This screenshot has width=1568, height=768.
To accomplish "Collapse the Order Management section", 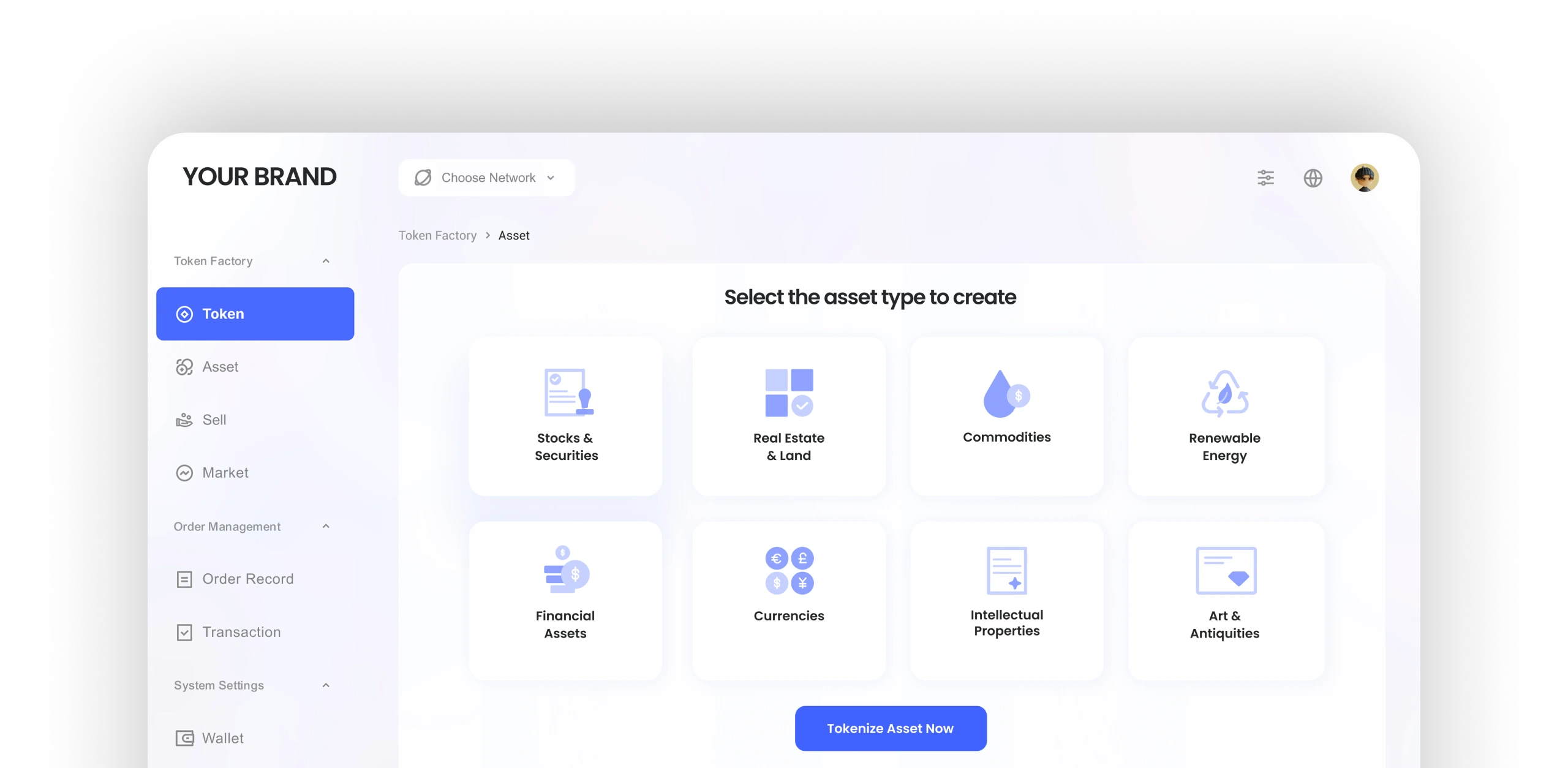I will coord(326,526).
